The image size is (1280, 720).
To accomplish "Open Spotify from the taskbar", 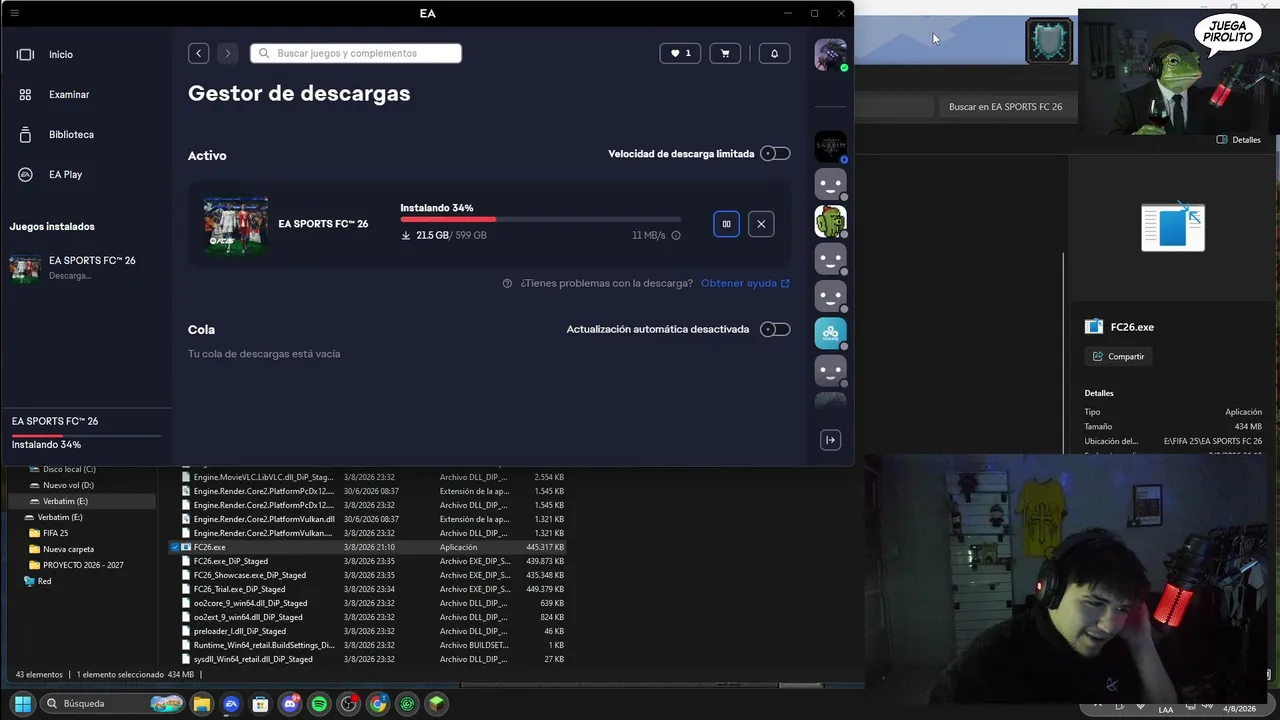I will [319, 704].
